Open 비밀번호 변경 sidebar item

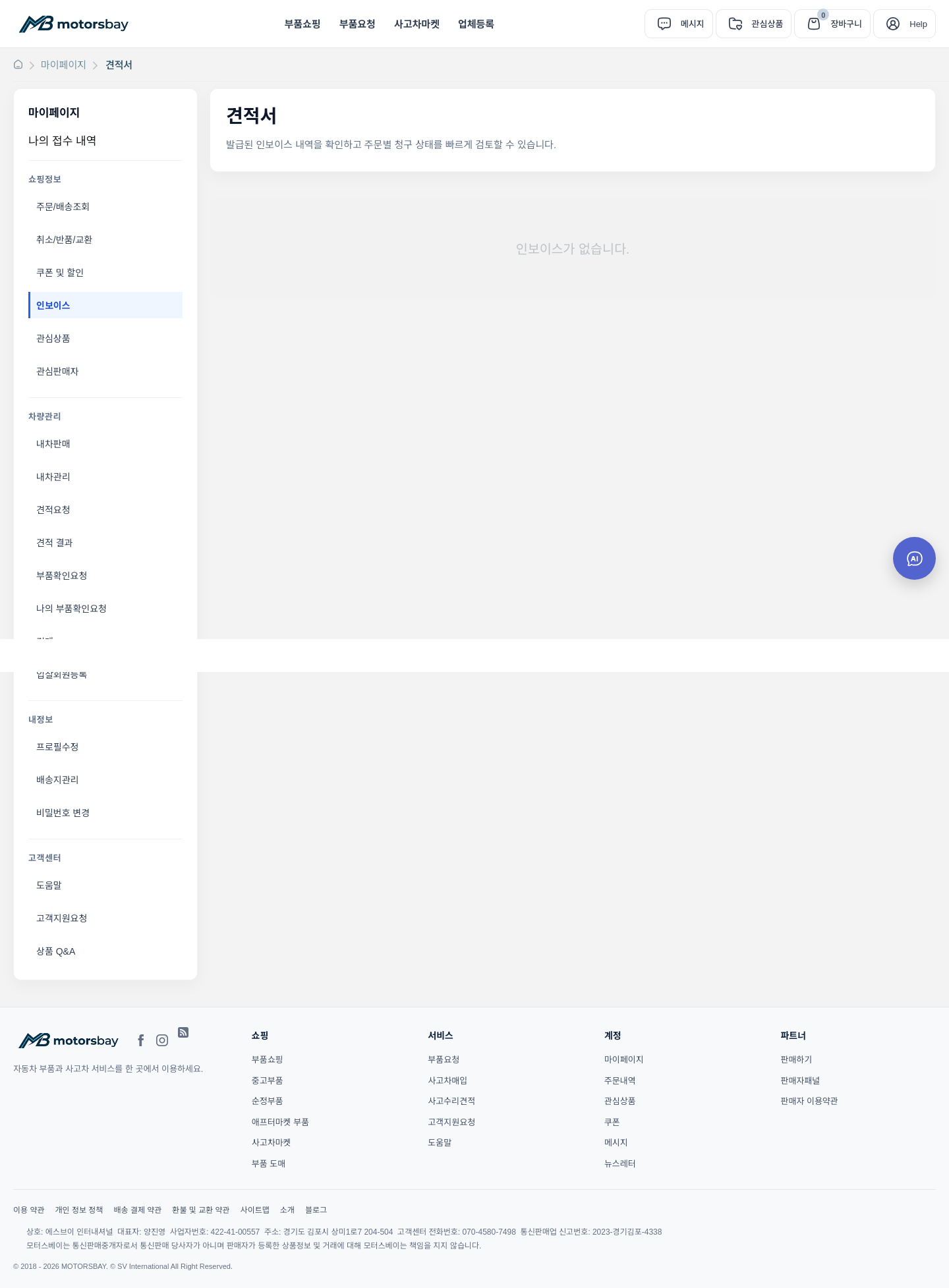click(x=105, y=812)
